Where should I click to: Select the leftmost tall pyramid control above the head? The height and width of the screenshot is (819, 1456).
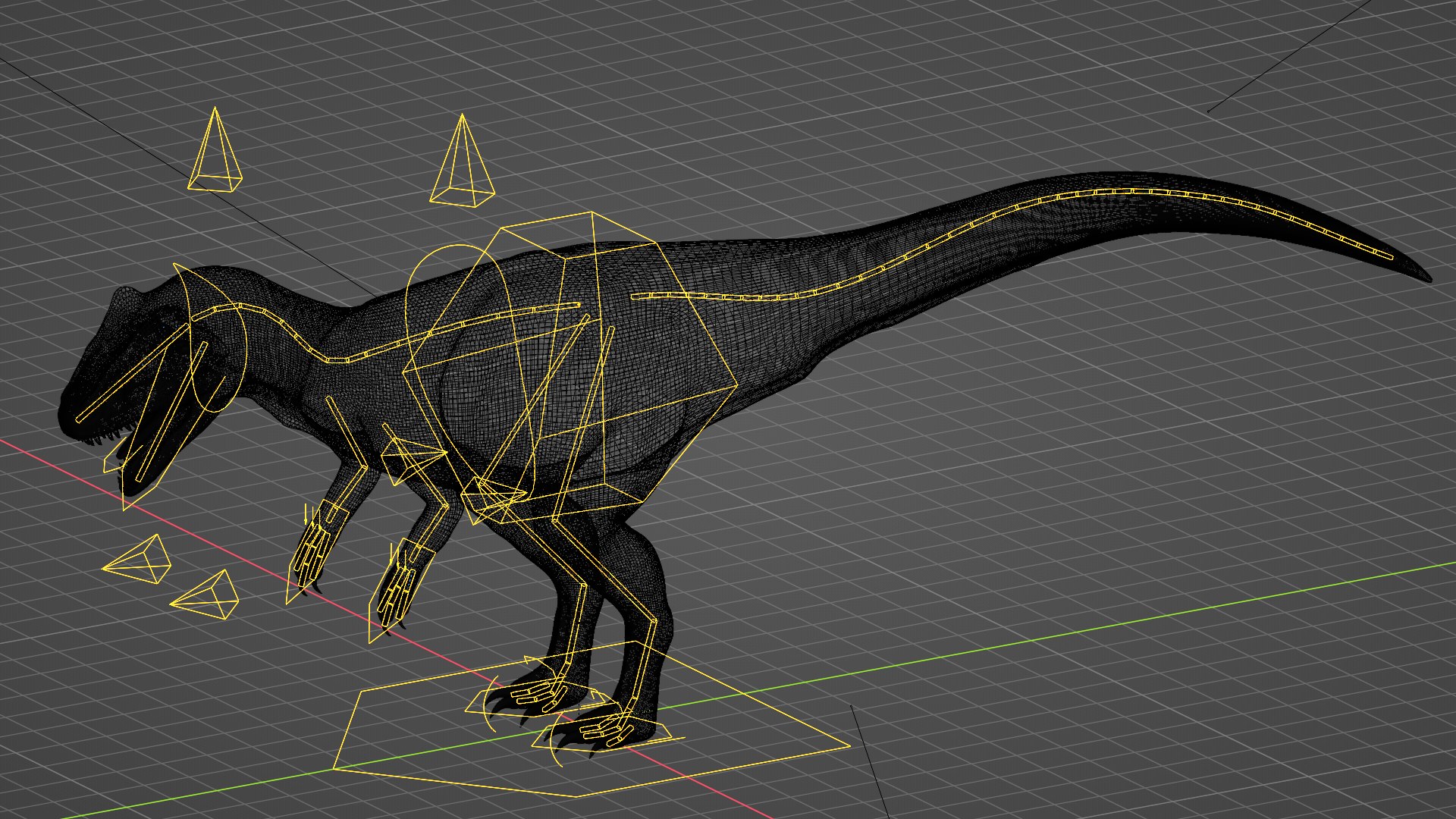tap(215, 150)
